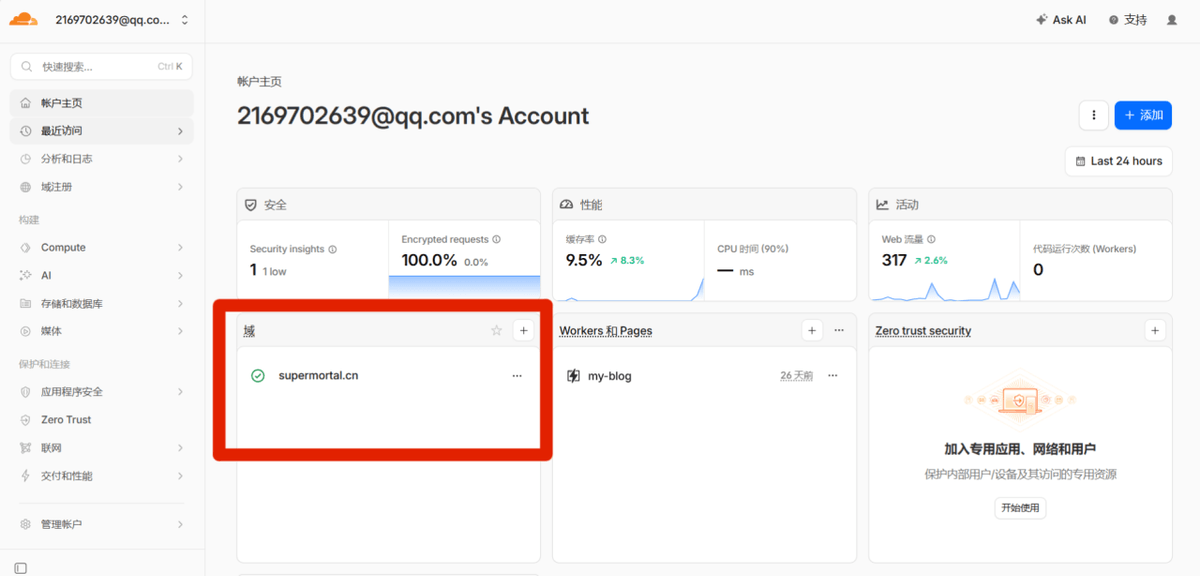Click the Web 流量 sparkline chart
Screen dimensions: 1200x576
[x=946, y=290]
